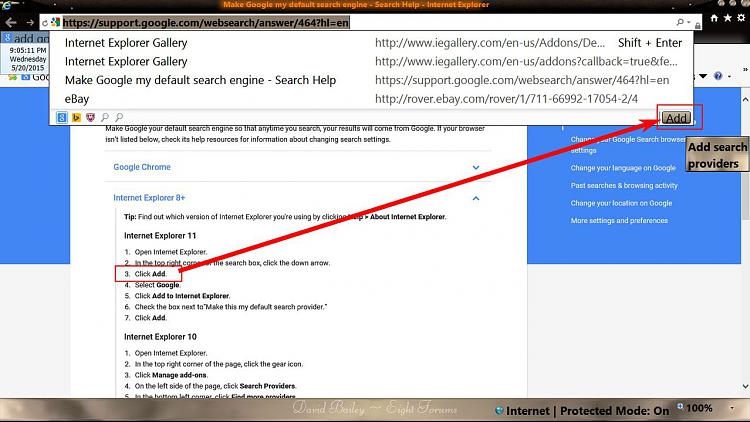Click 'Protected Mode: On' status text

coord(615,411)
